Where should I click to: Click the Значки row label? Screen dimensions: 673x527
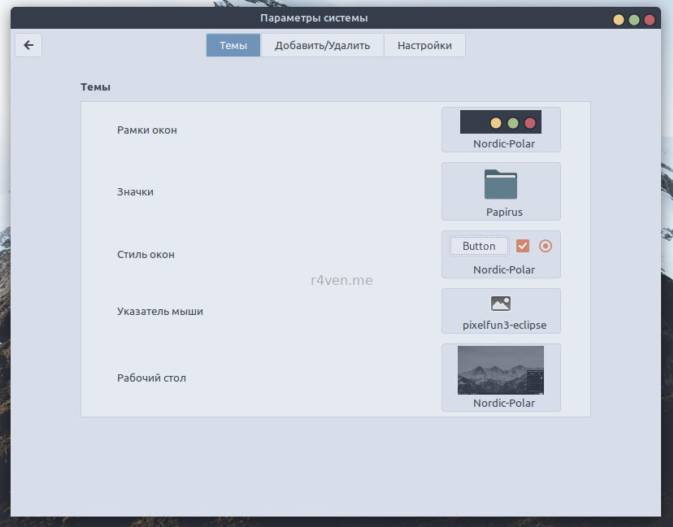135,191
